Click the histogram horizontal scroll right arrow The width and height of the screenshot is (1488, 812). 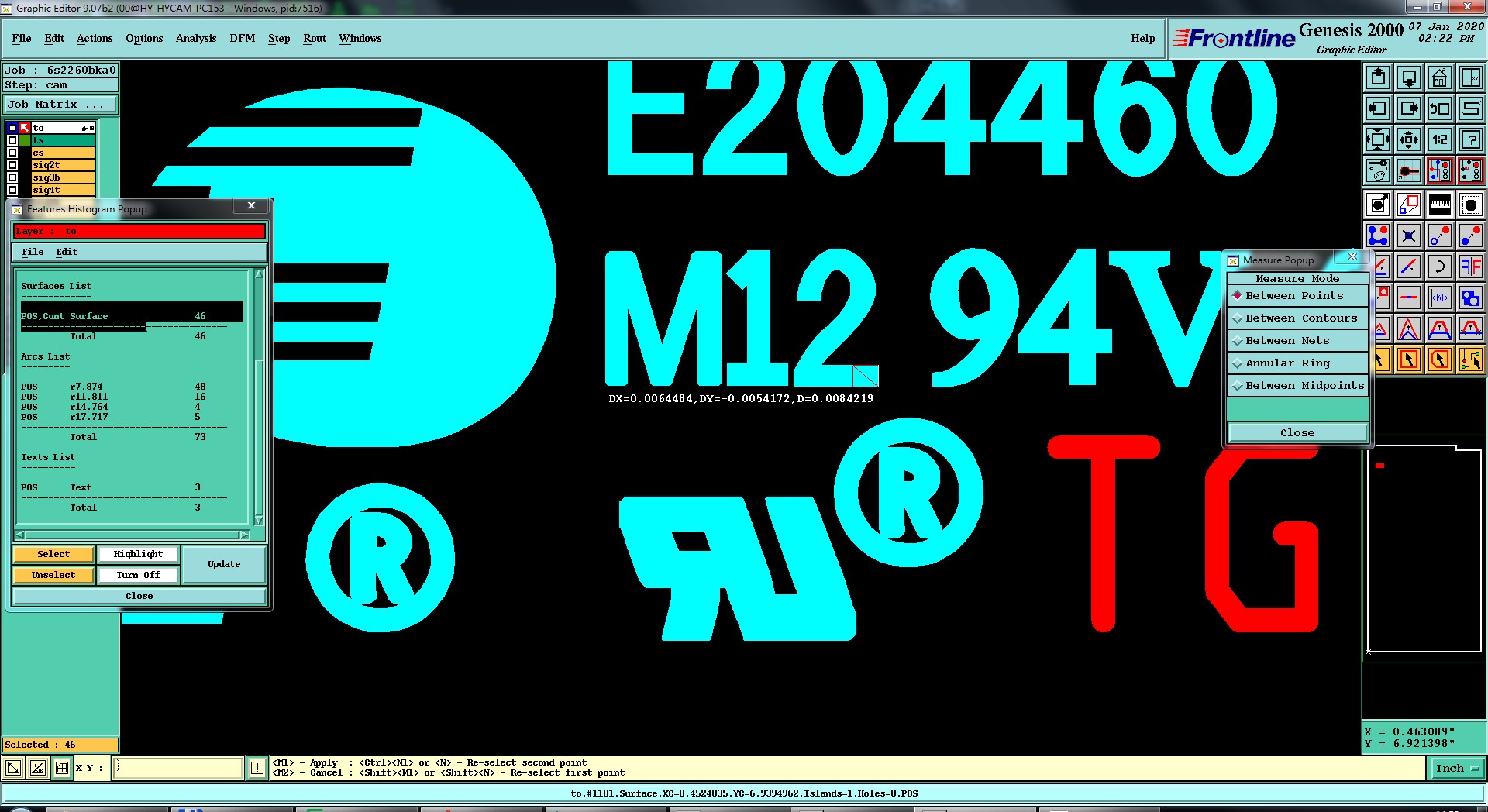click(245, 535)
